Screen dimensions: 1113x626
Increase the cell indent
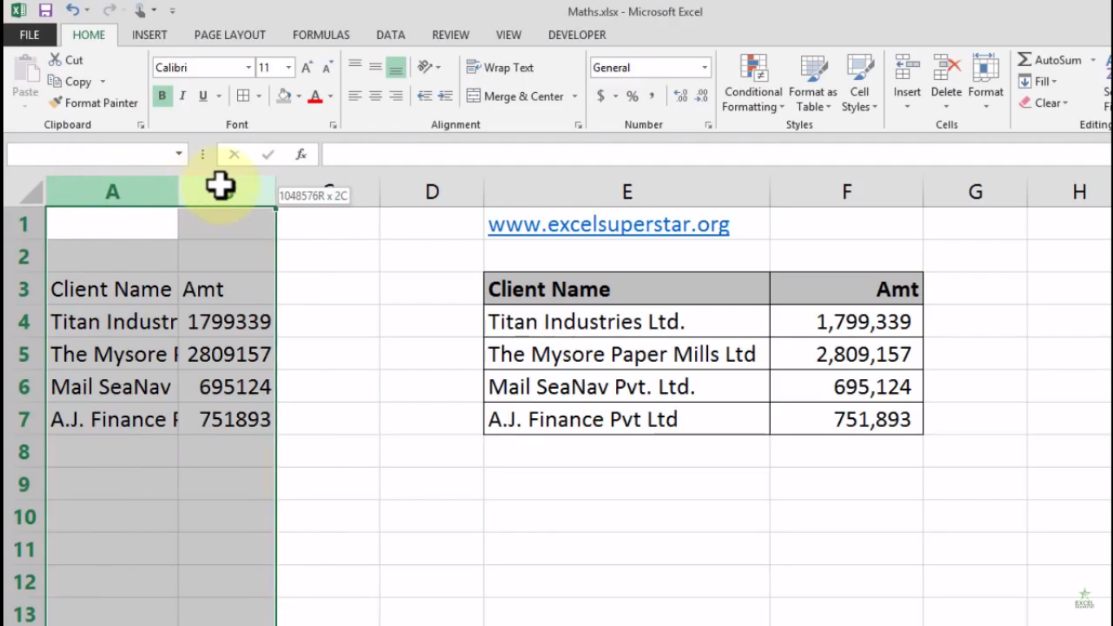(x=445, y=96)
